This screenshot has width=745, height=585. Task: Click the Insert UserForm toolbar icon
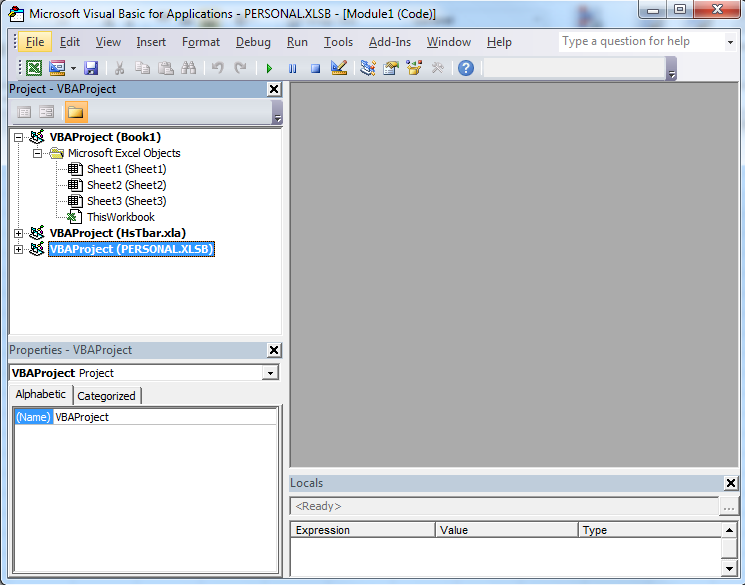tap(57, 68)
